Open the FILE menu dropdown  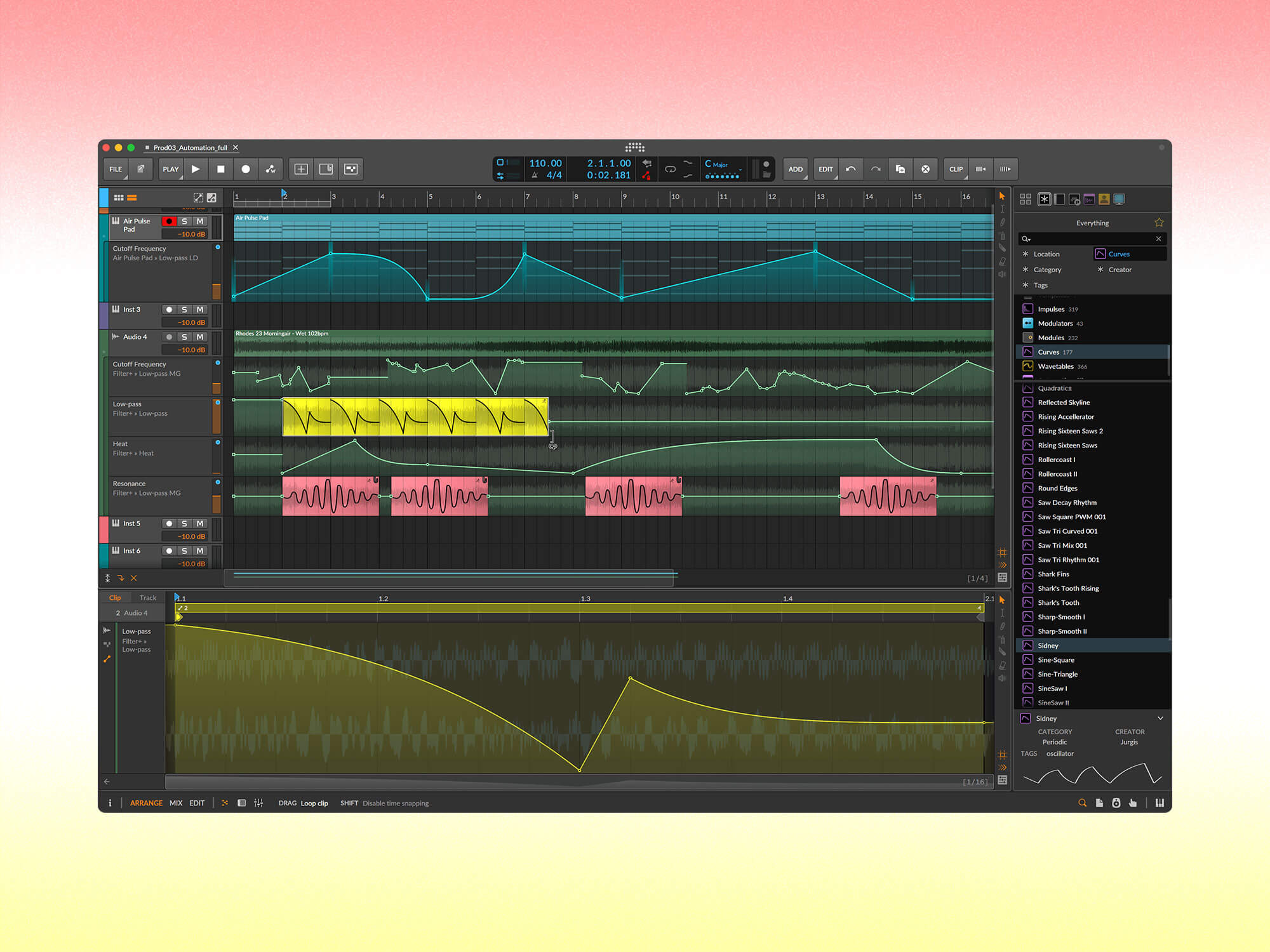point(115,169)
